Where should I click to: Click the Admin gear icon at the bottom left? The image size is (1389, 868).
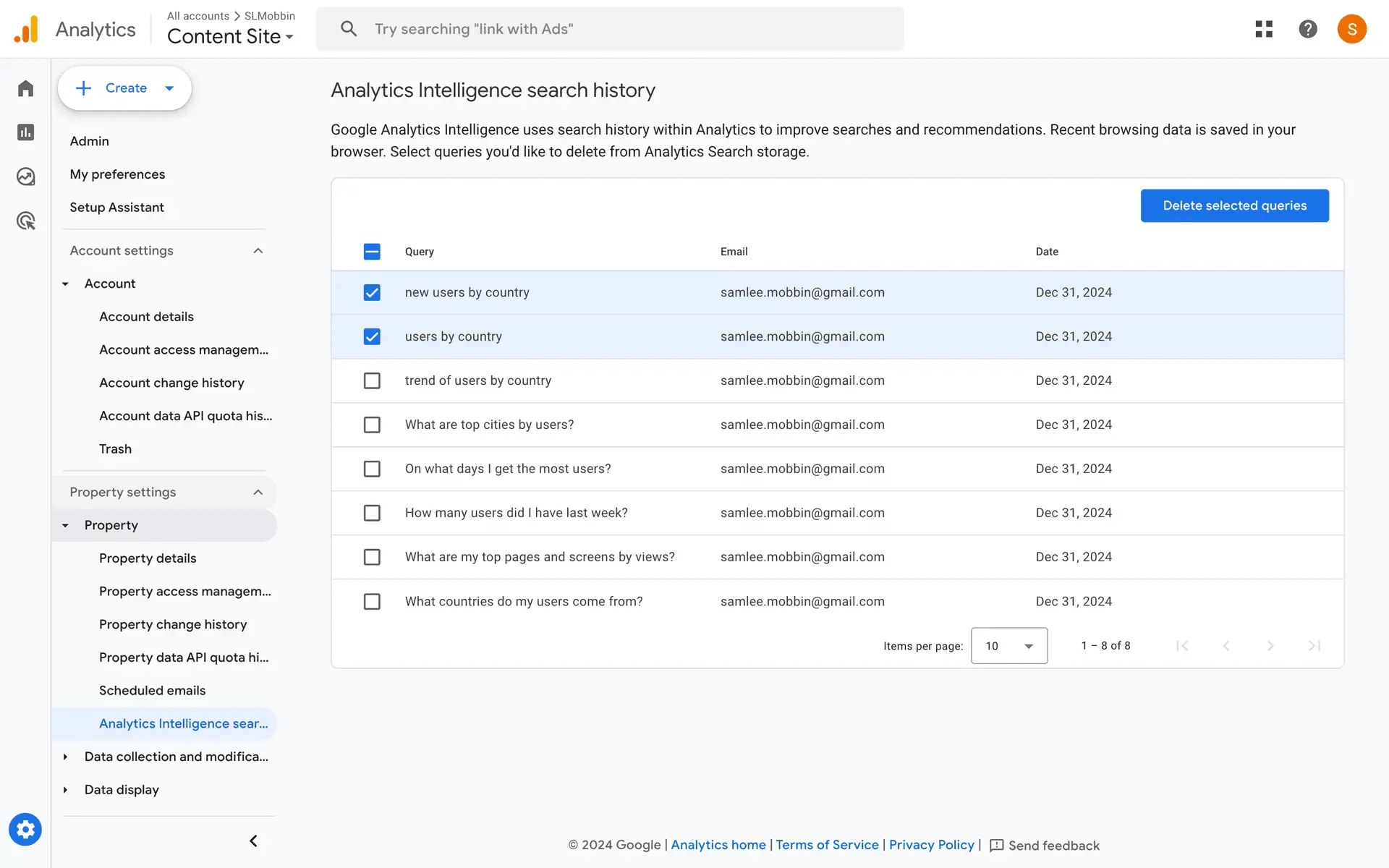pos(25,830)
